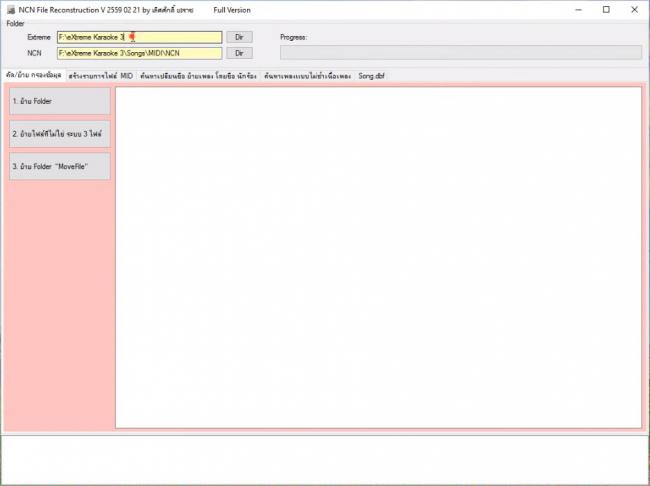Click the "Extreme" field label
650x486 pixels.
click(39, 37)
